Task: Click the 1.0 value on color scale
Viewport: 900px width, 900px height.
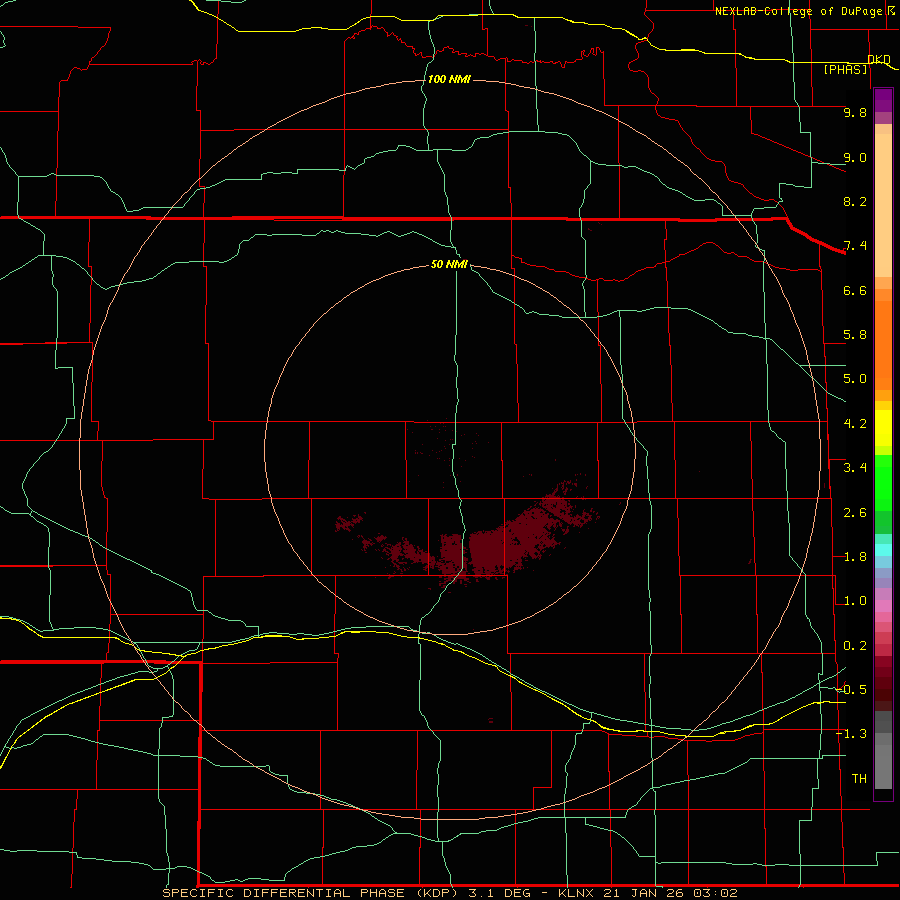Action: coord(855,601)
